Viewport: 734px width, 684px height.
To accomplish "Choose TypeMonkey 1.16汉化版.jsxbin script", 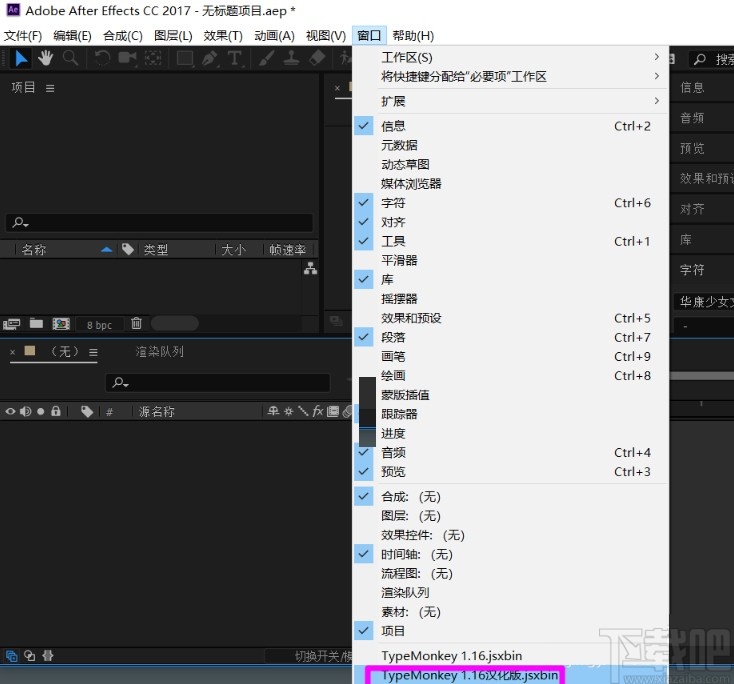I will [x=469, y=675].
